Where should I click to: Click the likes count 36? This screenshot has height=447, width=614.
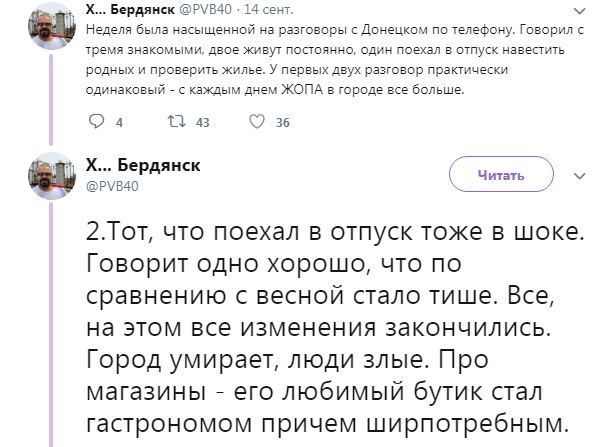tap(283, 123)
